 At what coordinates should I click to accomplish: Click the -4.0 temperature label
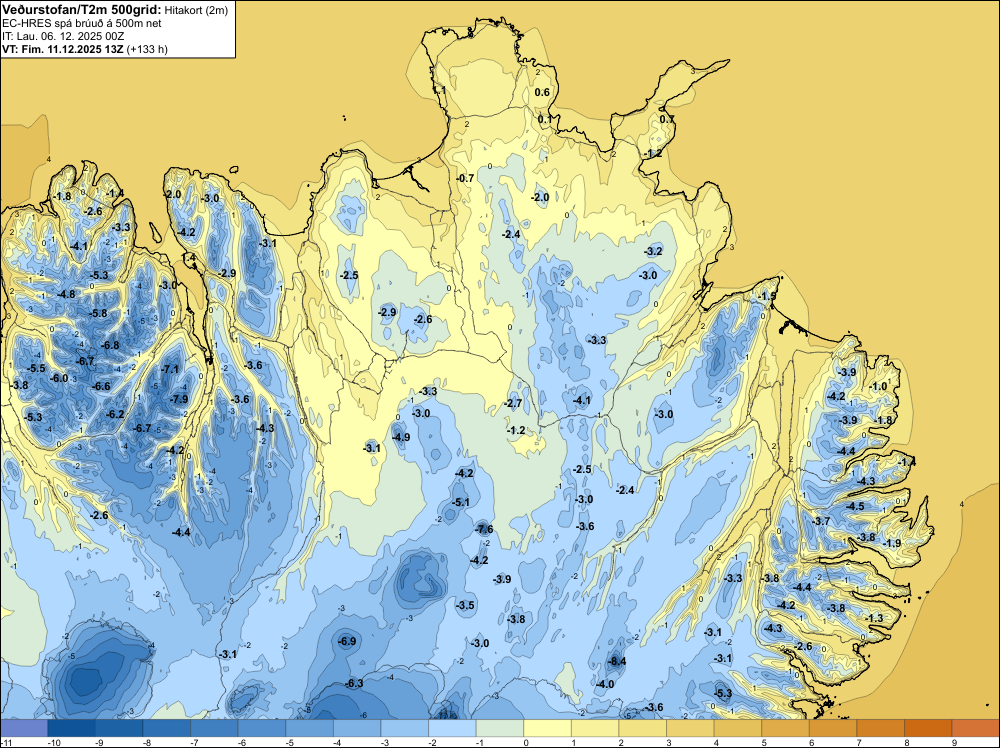point(605,684)
